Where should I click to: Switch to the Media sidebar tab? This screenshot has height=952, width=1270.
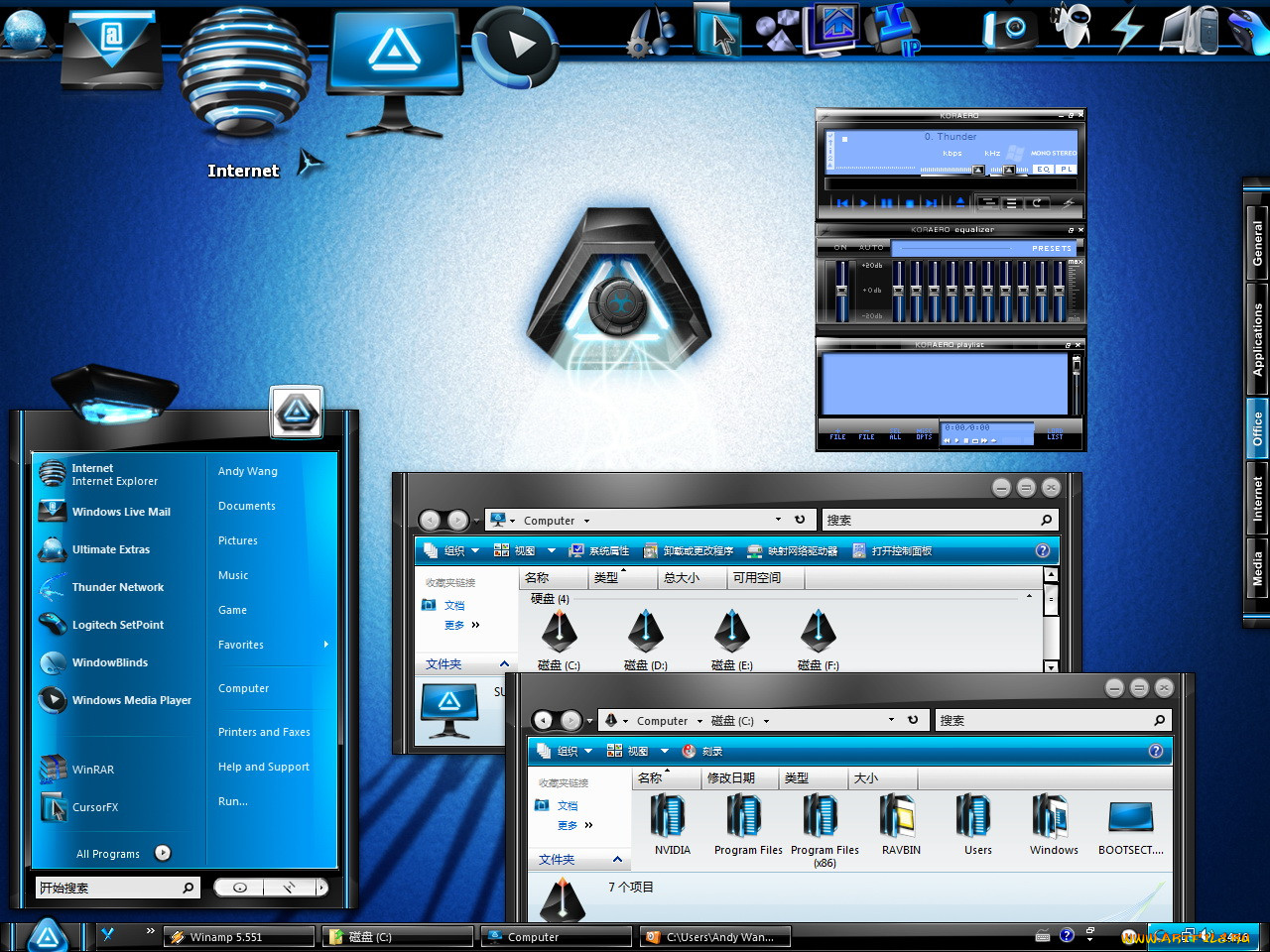[1257, 569]
